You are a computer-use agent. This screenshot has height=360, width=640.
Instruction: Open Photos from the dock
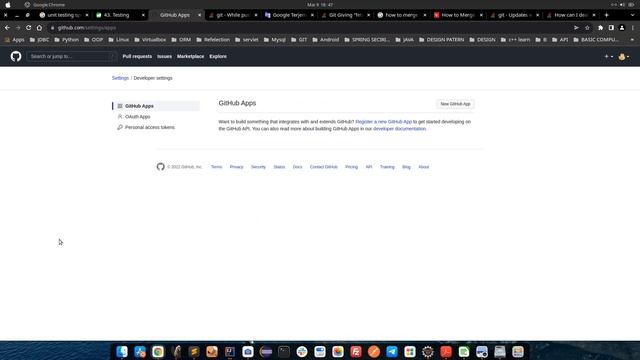click(338, 351)
